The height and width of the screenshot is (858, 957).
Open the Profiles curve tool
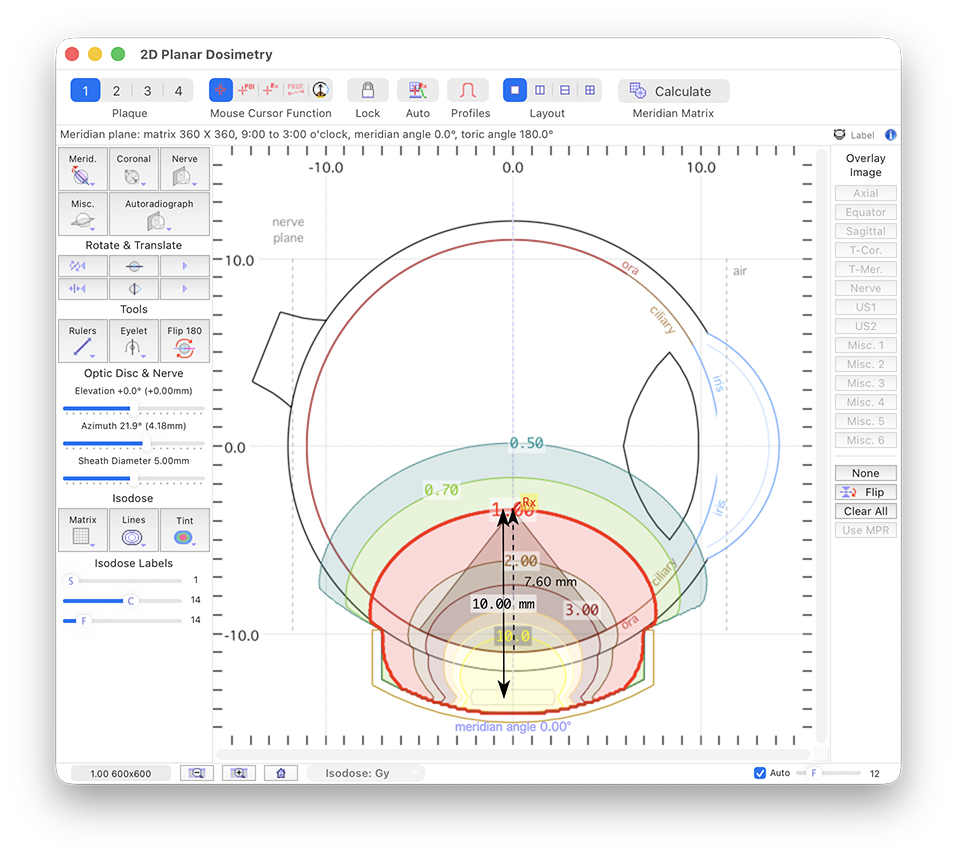[467, 91]
